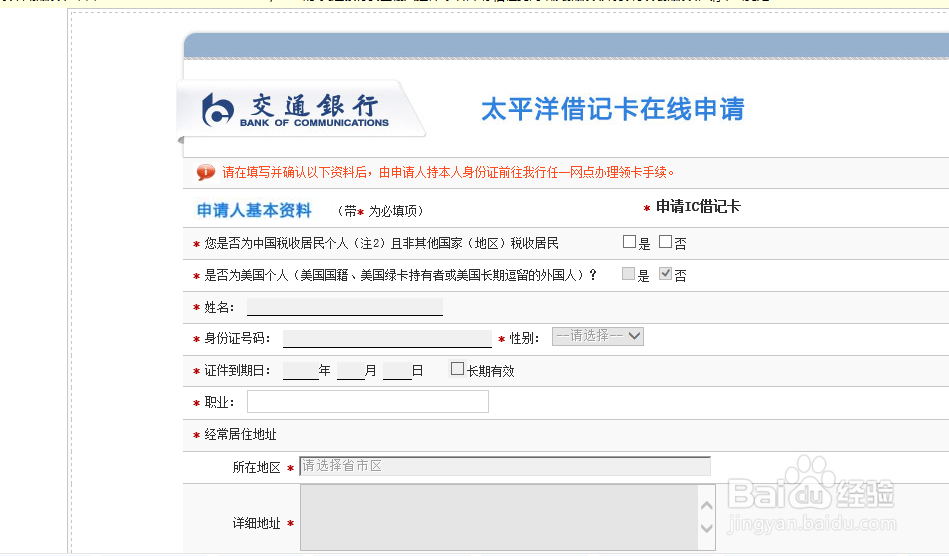The height and width of the screenshot is (556, 949).
Task: Click the year field of 证件到期日
Action: [301, 370]
